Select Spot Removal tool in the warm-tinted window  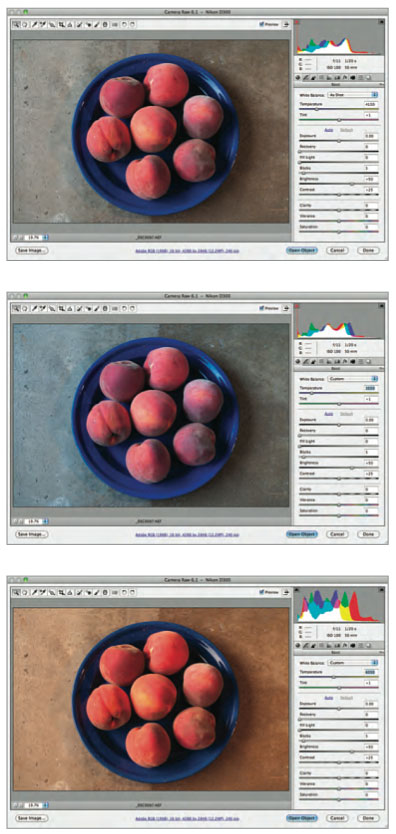(x=79, y=593)
